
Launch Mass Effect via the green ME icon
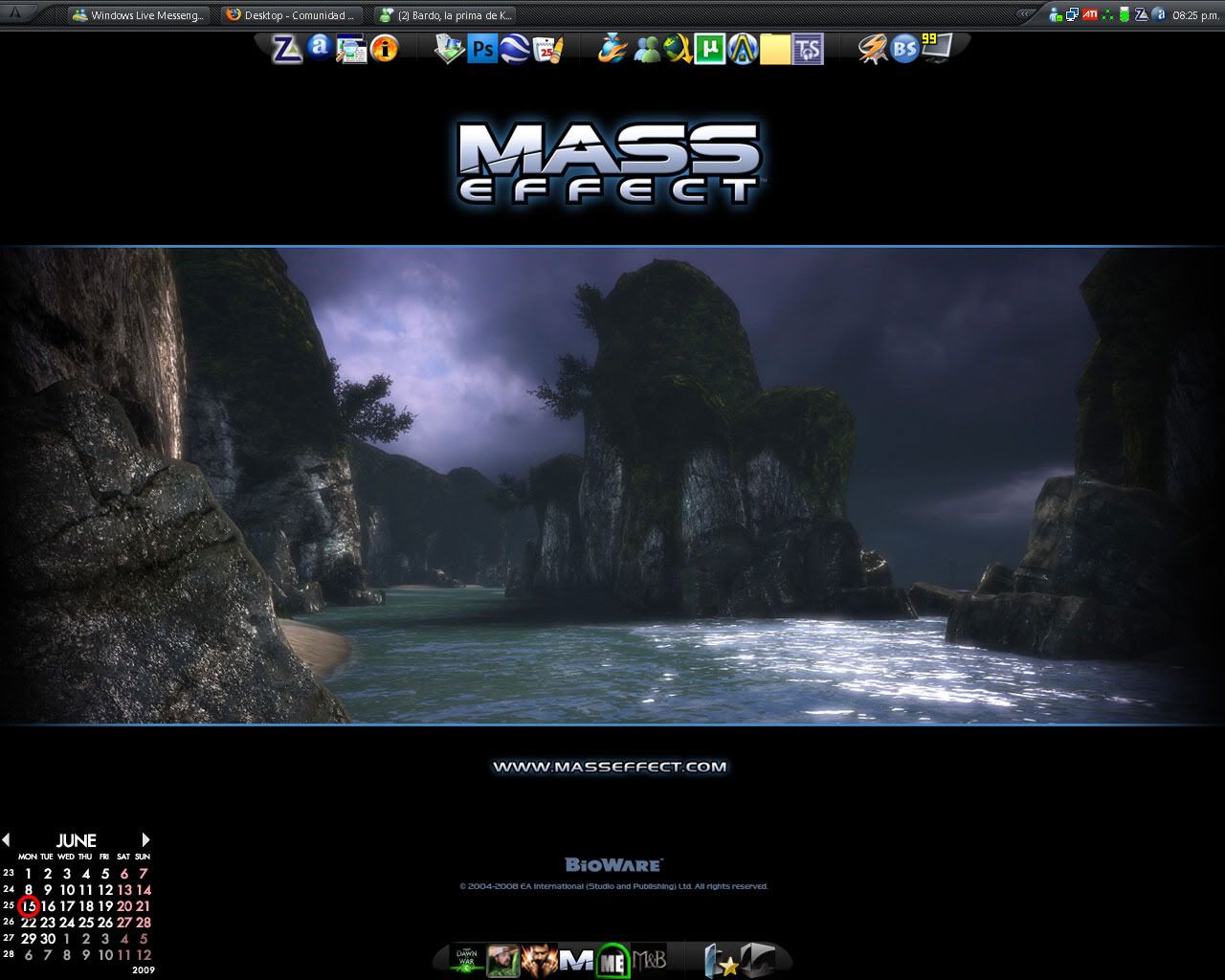click(x=612, y=961)
